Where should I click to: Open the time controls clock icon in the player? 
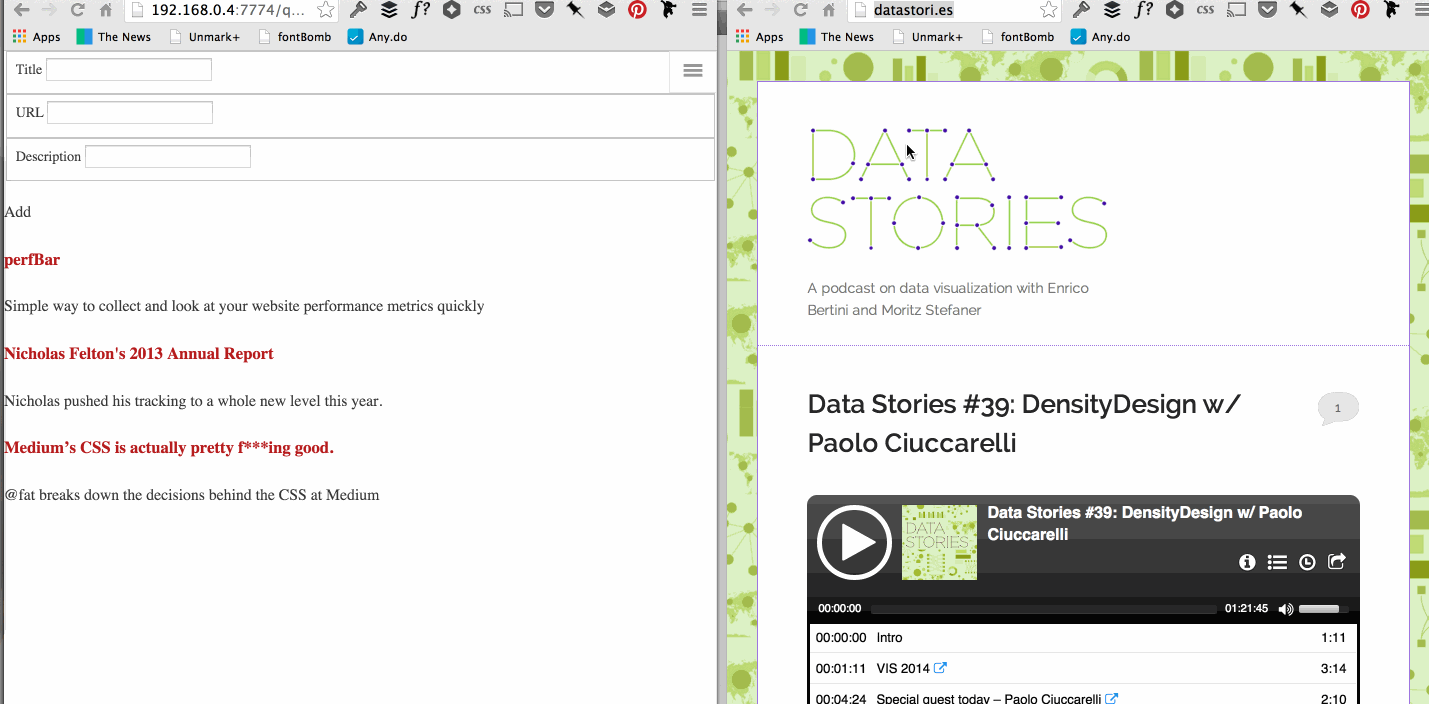[1307, 562]
